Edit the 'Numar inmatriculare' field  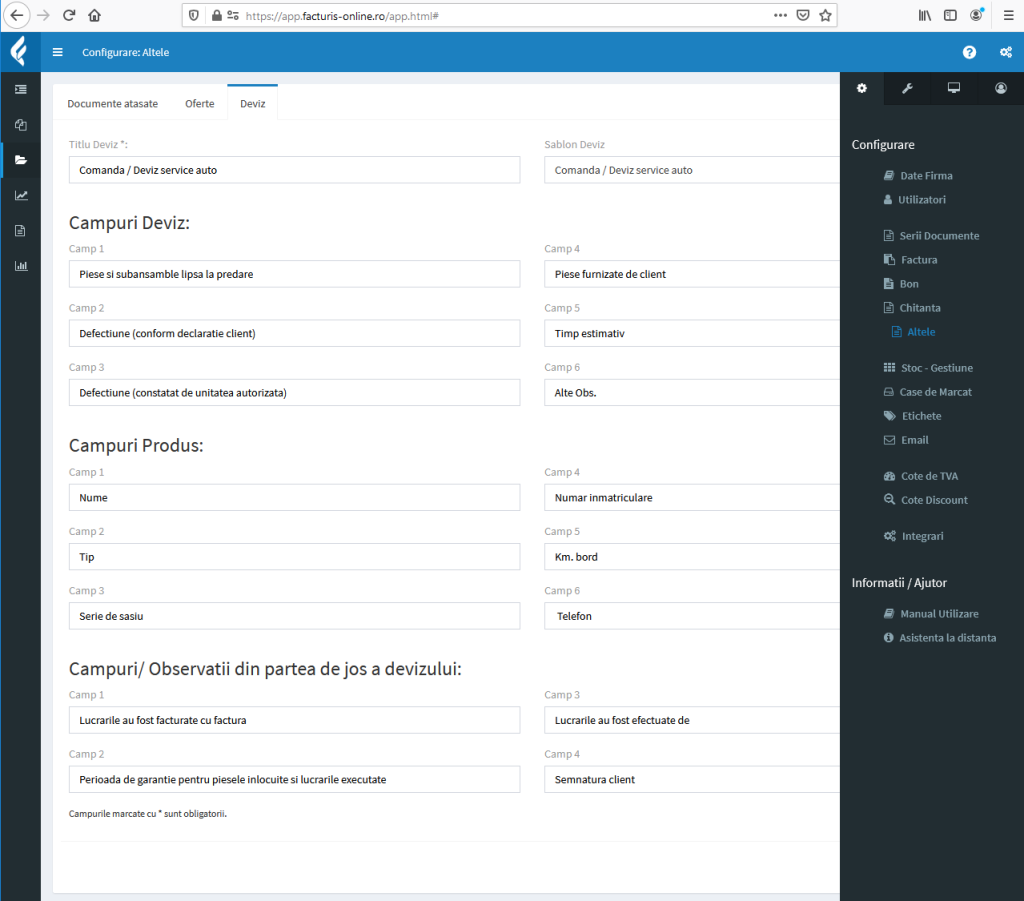point(692,498)
